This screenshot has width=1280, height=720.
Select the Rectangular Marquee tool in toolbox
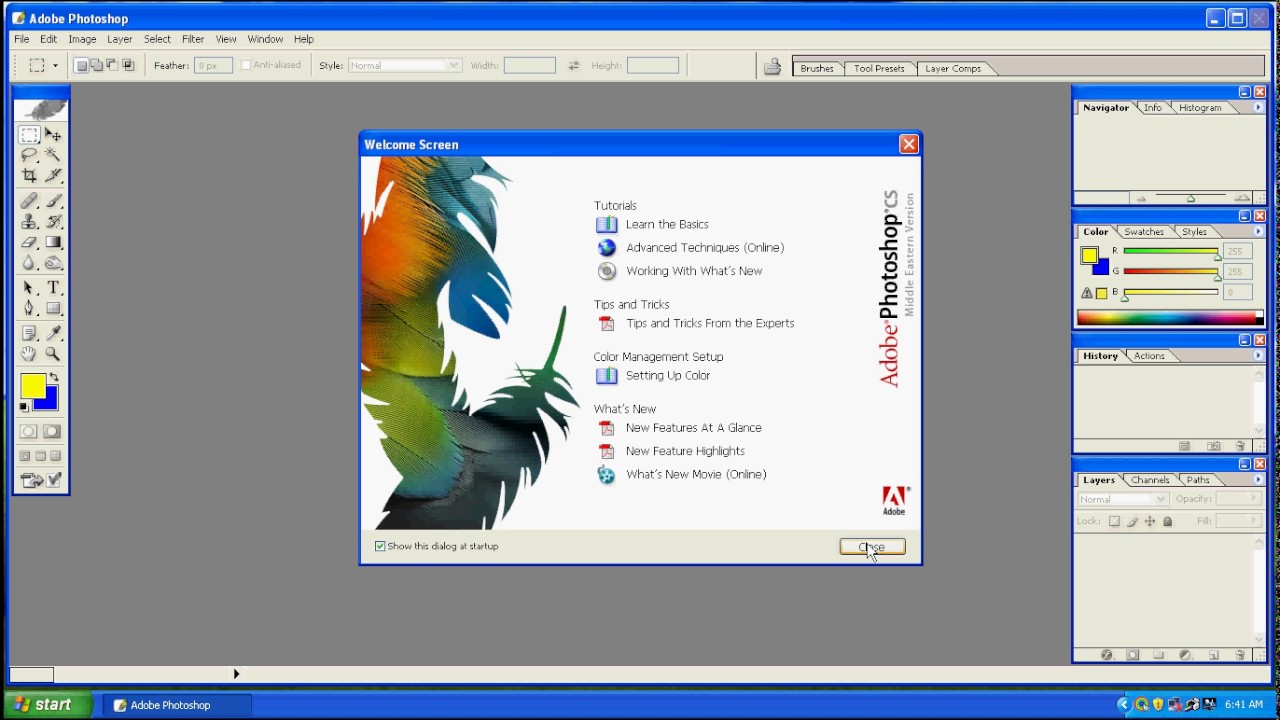tap(29, 134)
